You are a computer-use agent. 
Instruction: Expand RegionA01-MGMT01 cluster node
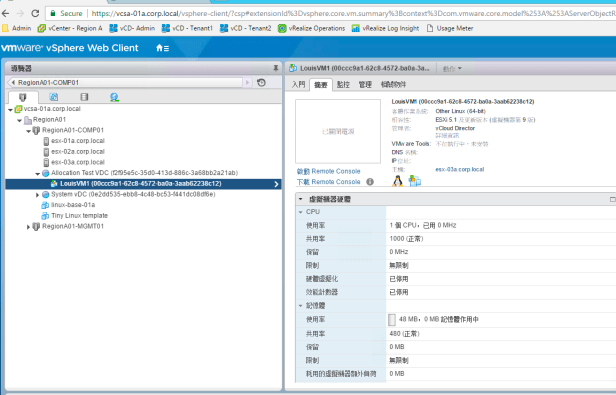click(x=28, y=227)
